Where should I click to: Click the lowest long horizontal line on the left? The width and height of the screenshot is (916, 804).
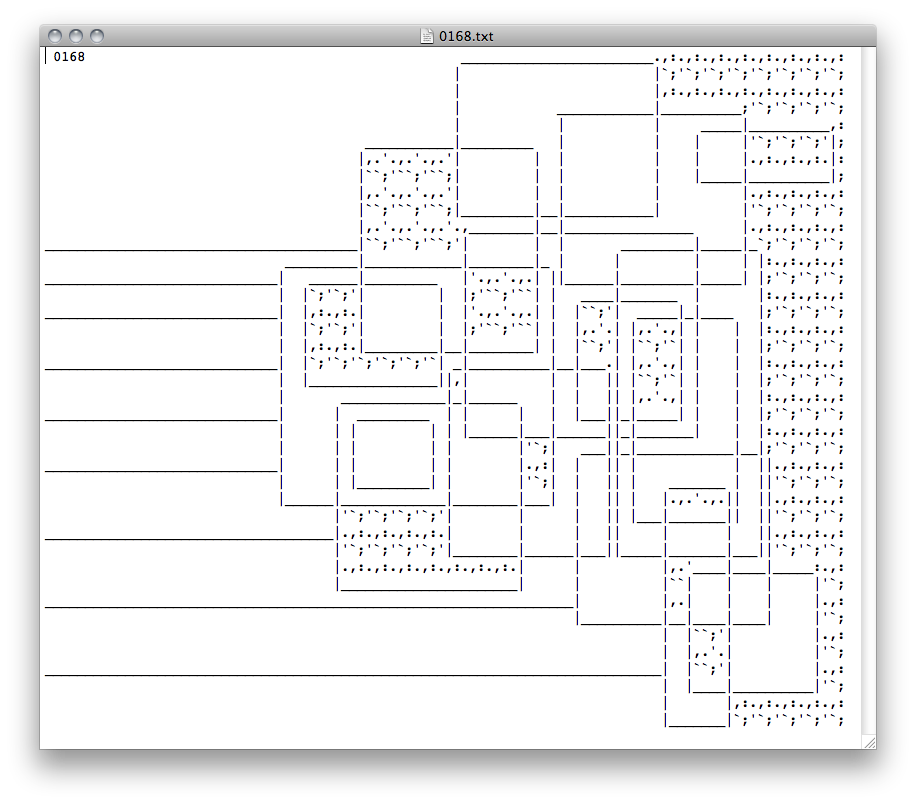click(x=350, y=675)
